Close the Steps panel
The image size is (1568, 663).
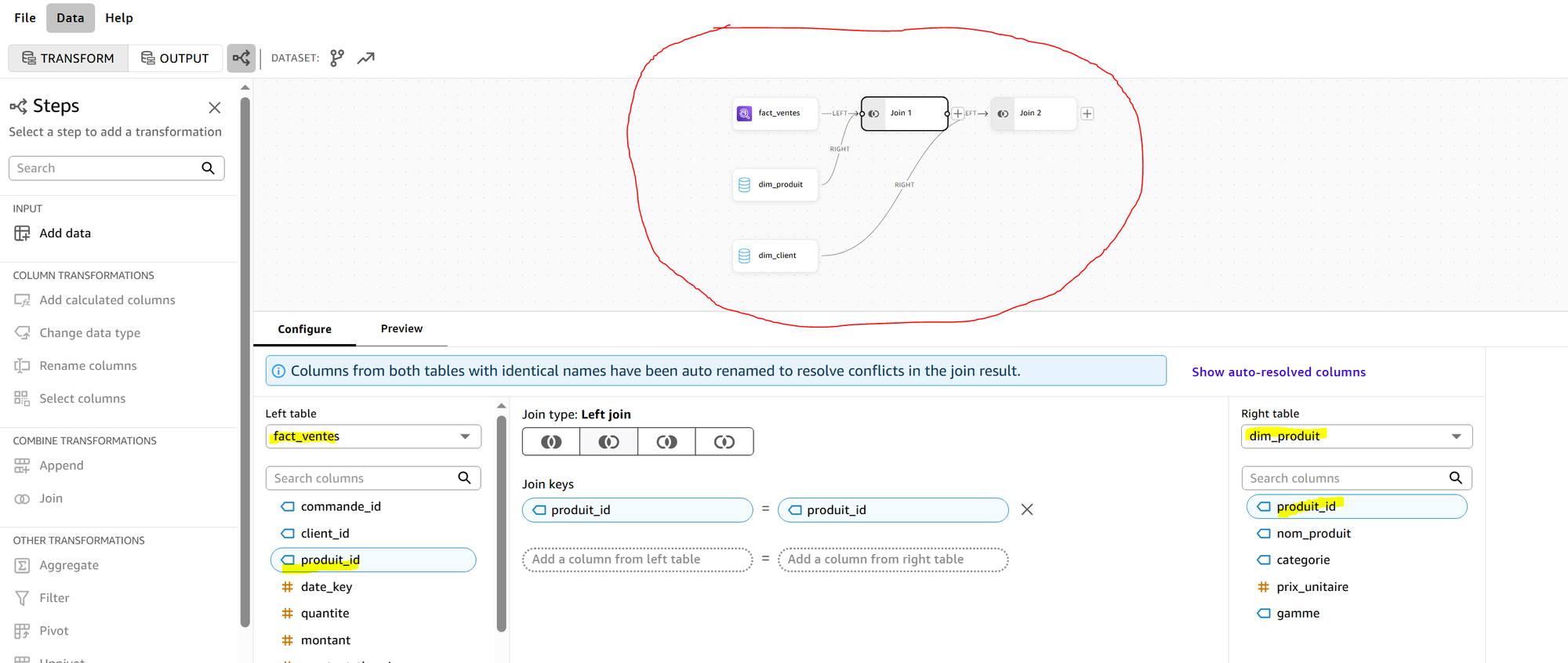click(x=215, y=107)
